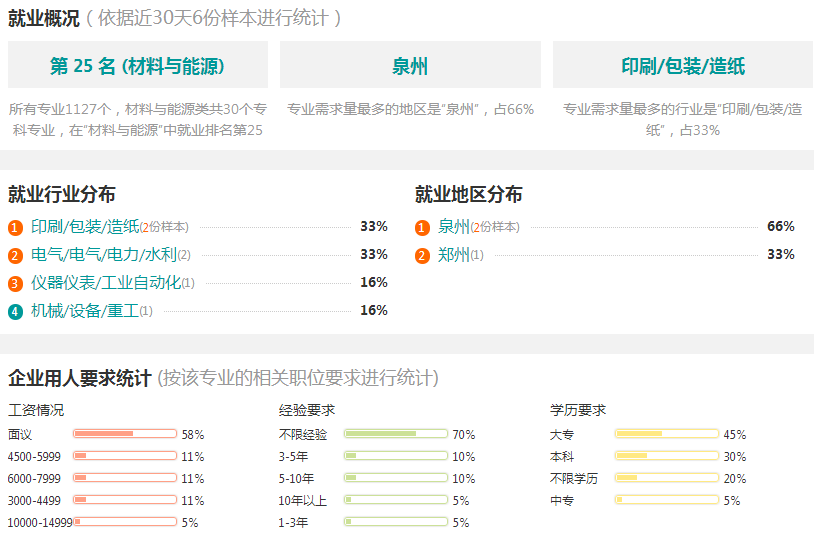Screen dimensions: 814x535
Task: Click the orange rank 2 badge beside 电气/电气/电力/水利
Action: (15, 255)
